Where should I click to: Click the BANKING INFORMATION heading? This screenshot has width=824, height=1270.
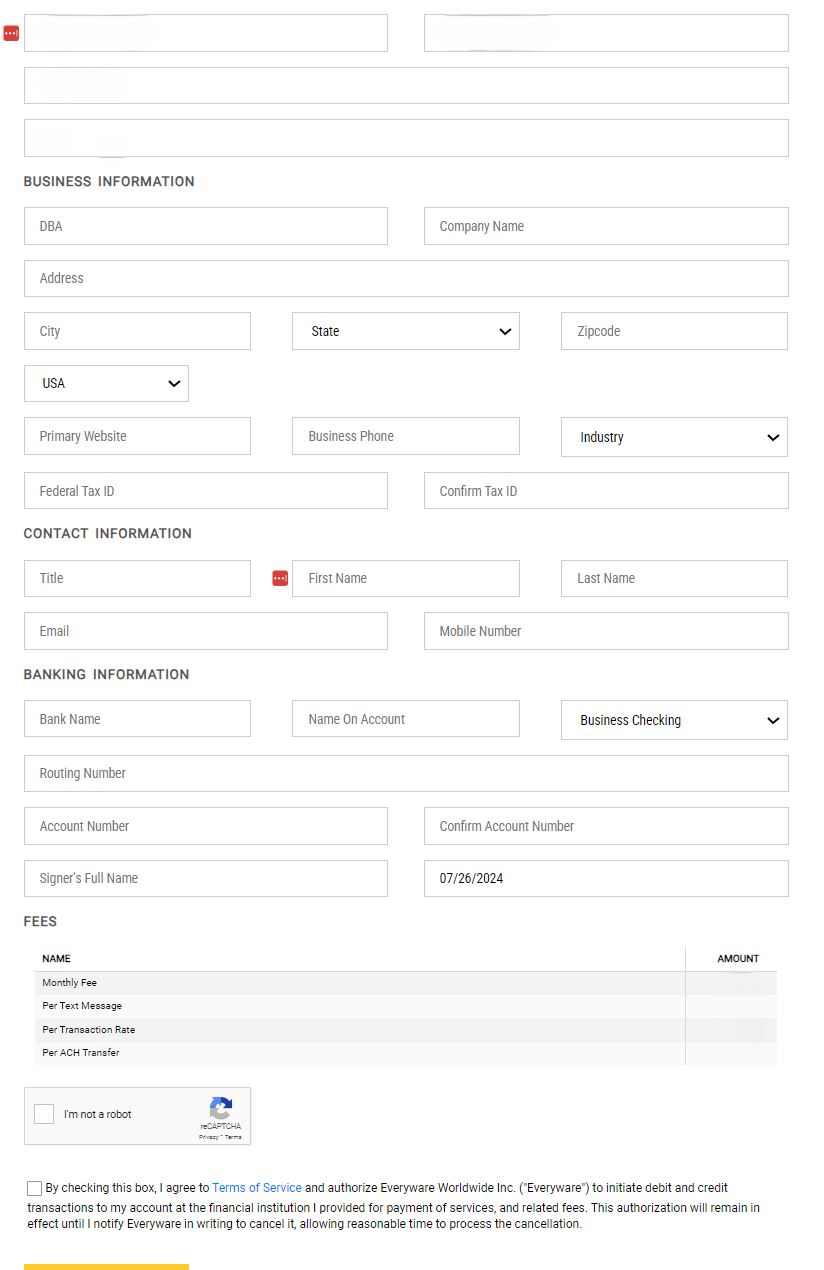tap(106, 675)
